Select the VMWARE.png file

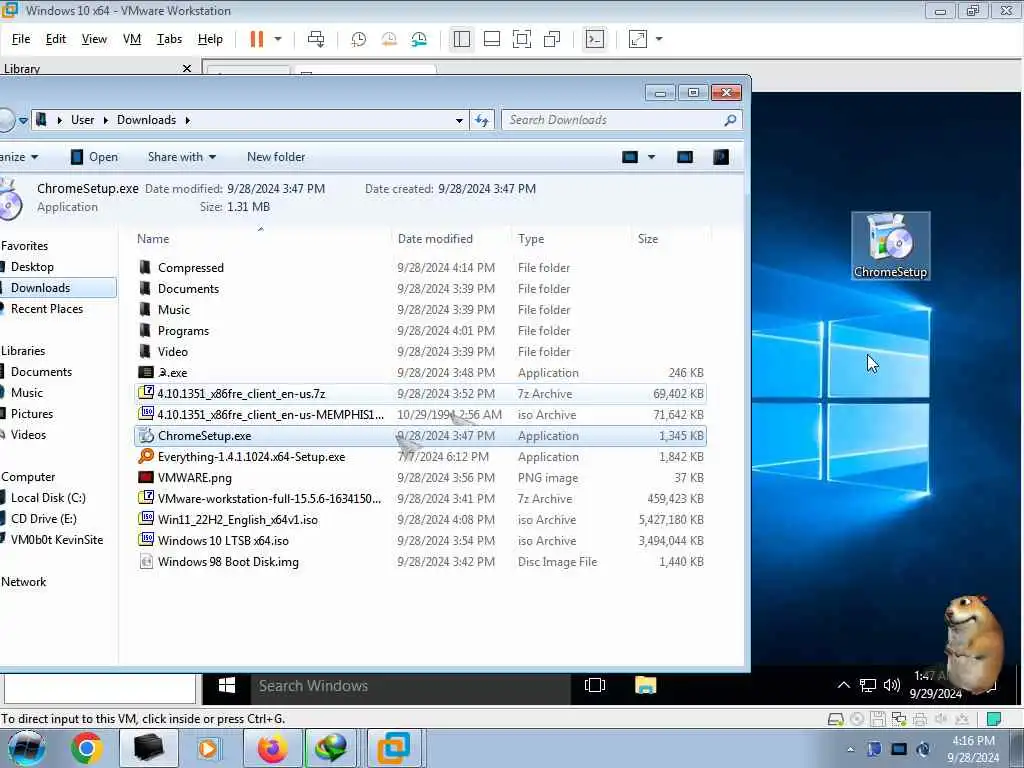click(420, 477)
